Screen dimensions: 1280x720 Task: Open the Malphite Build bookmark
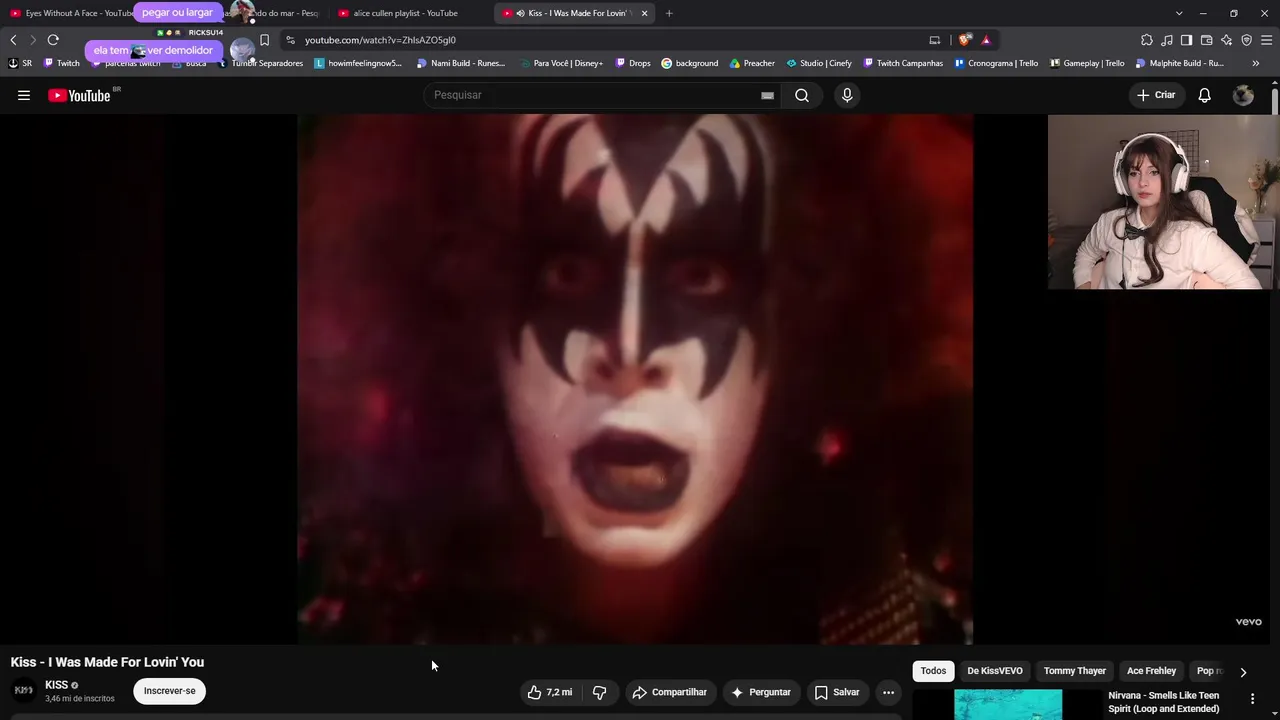(x=1180, y=63)
